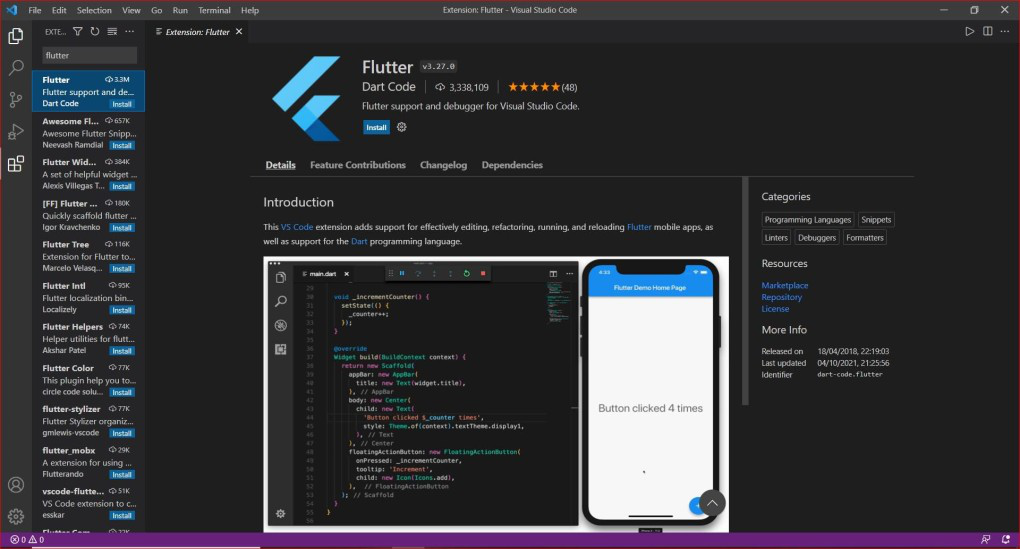The height and width of the screenshot is (549, 1020).
Task: Select the Snippets category tag
Action: click(876, 219)
